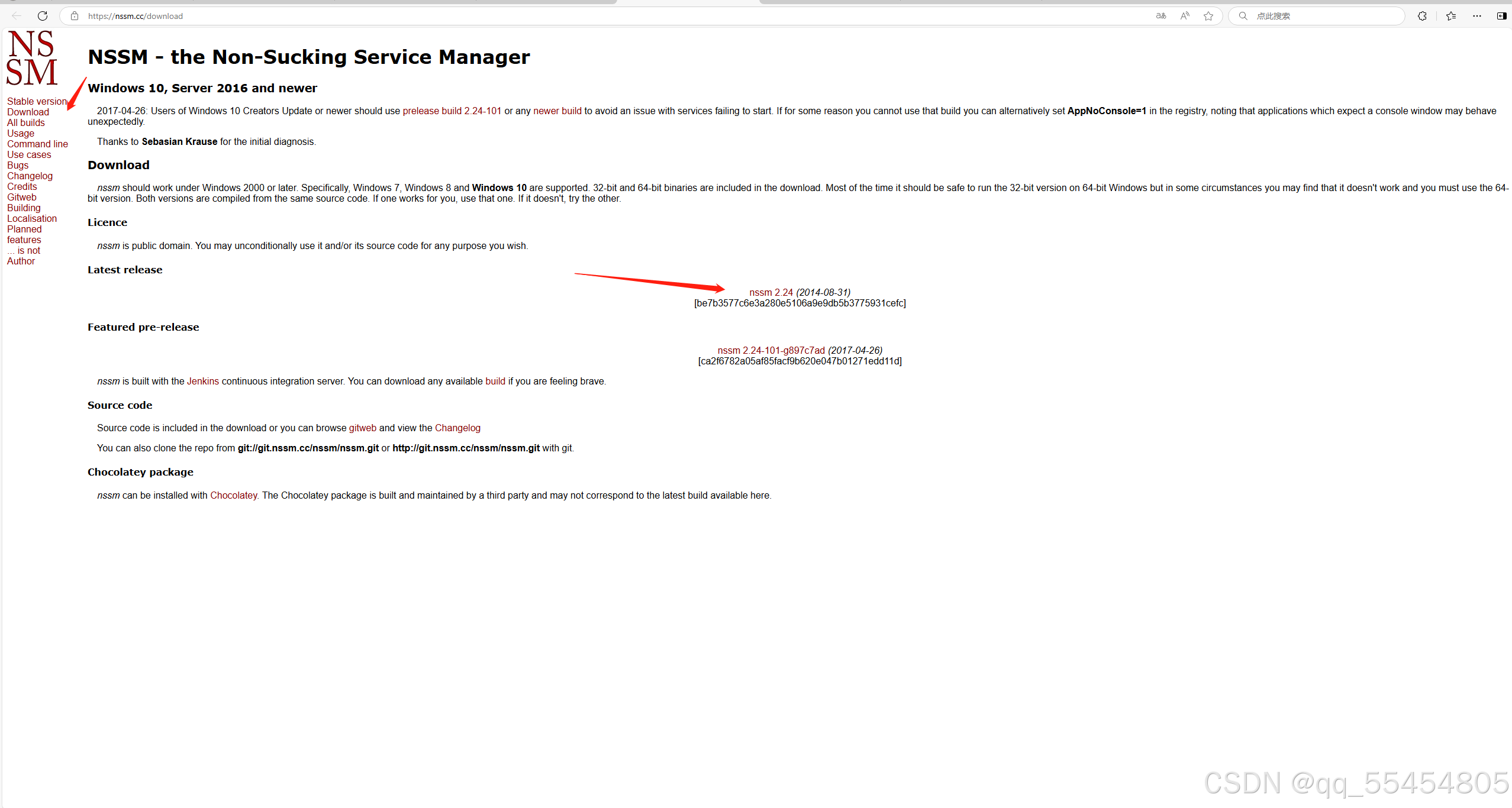Open the favorites list icon
The height and width of the screenshot is (808, 1512).
(1451, 16)
